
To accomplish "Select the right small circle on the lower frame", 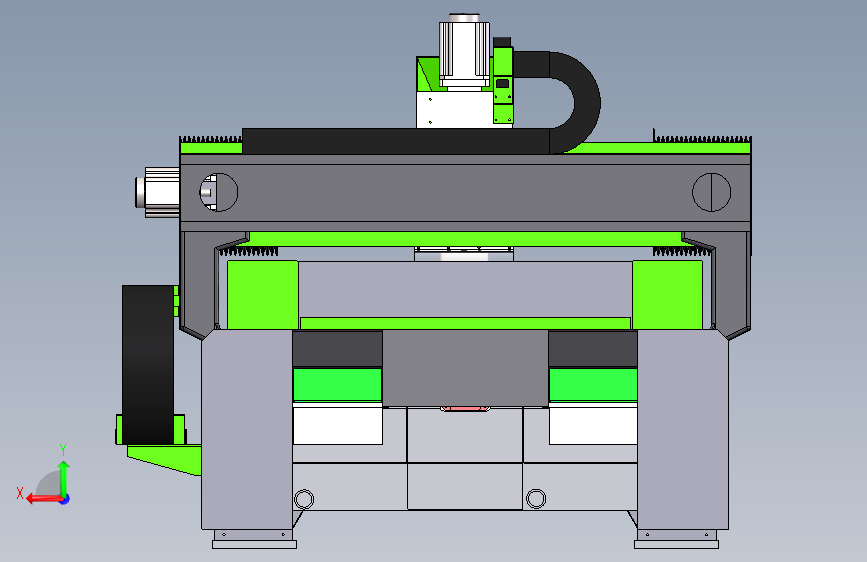I will click(x=536, y=499).
